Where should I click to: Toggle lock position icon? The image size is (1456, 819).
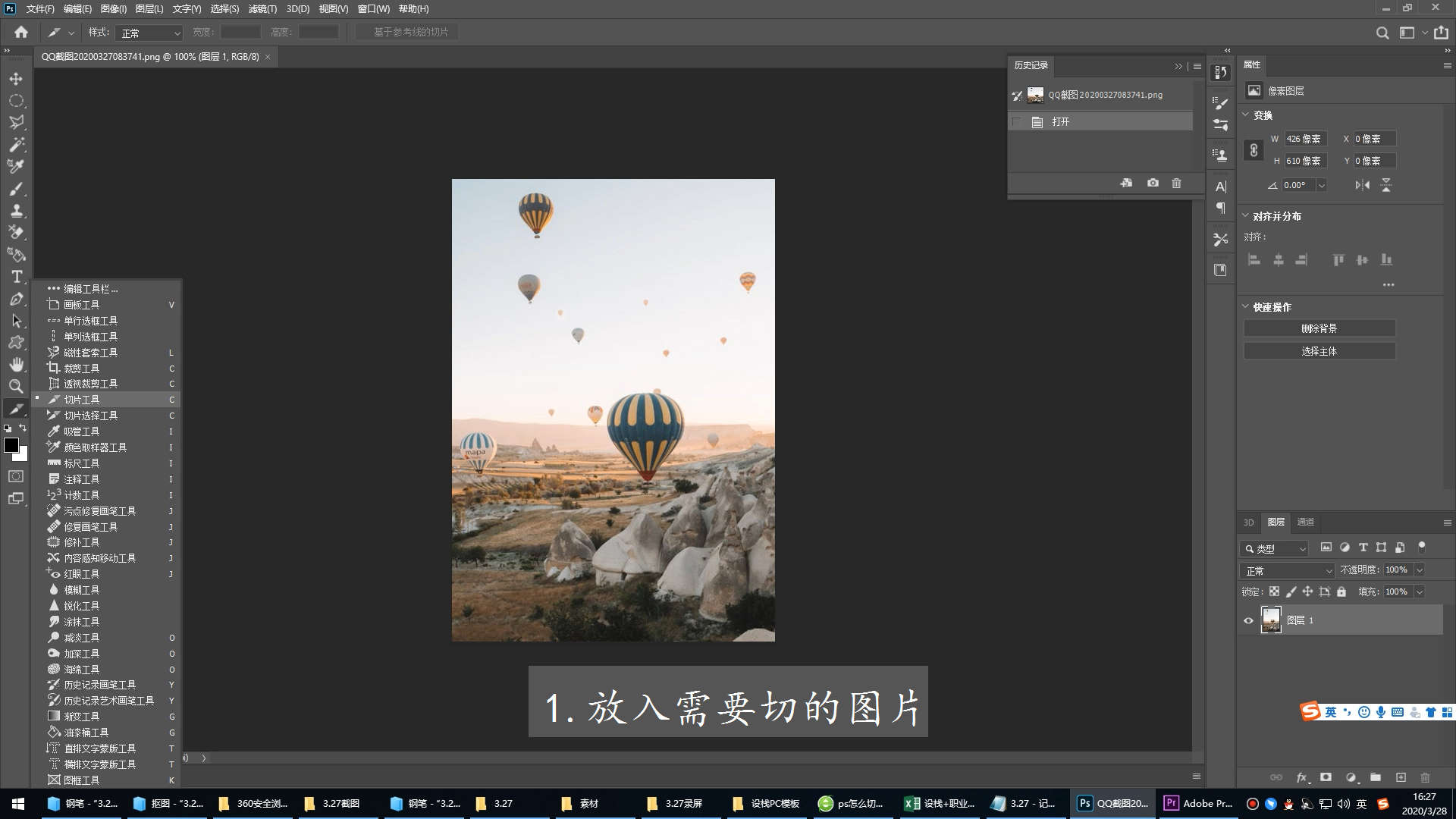pos(1307,591)
